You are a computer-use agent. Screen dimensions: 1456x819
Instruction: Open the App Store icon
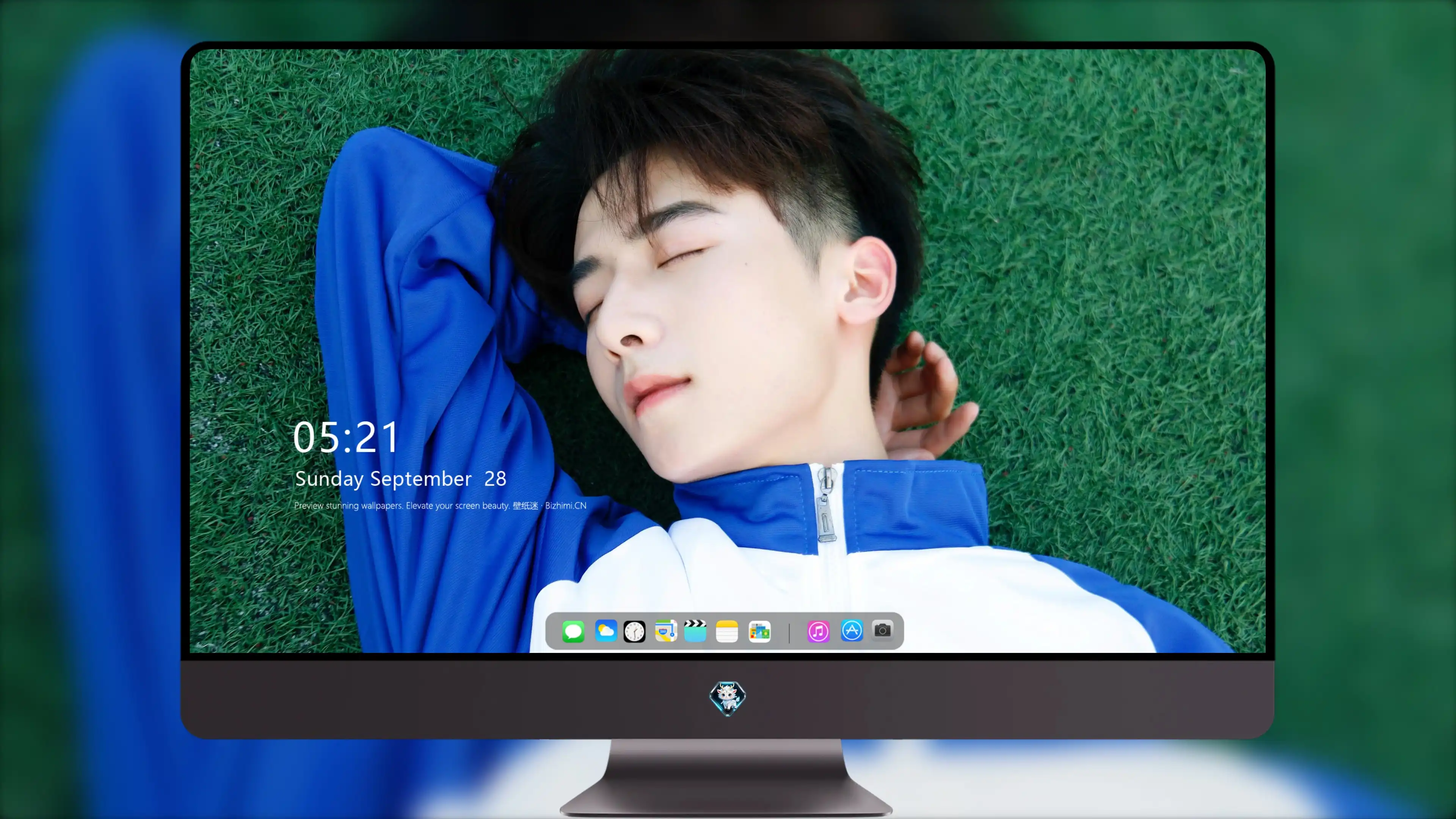click(x=852, y=631)
